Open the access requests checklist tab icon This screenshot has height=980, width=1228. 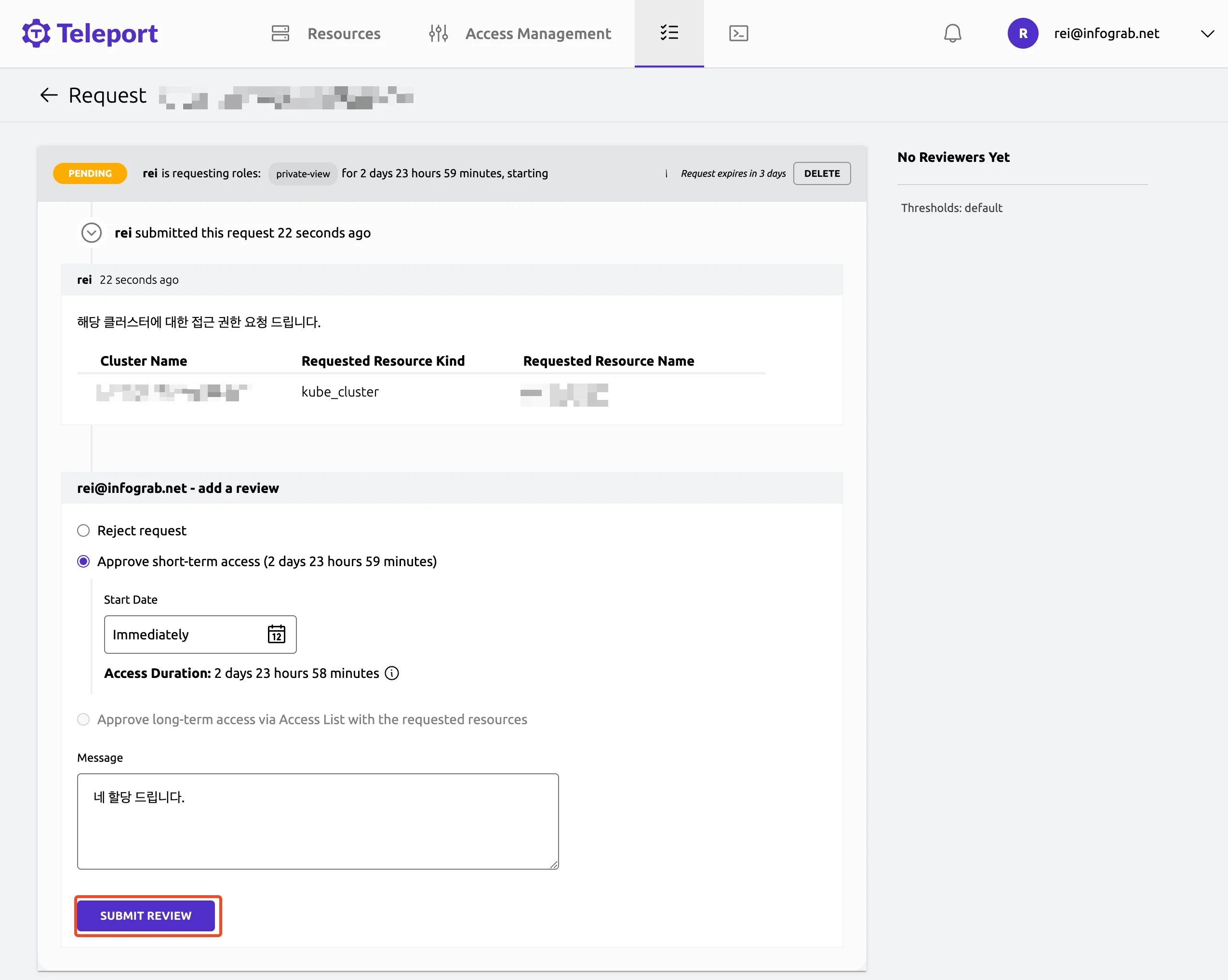(x=668, y=33)
